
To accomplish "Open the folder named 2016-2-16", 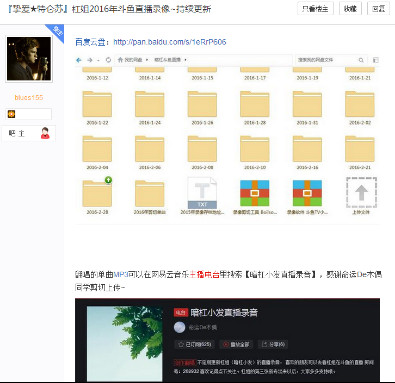I will (x=307, y=149).
